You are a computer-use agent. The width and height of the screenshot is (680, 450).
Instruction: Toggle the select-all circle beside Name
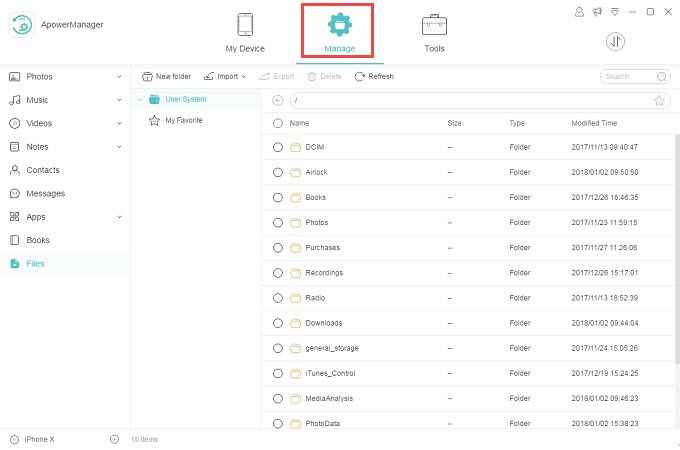pyautogui.click(x=278, y=123)
